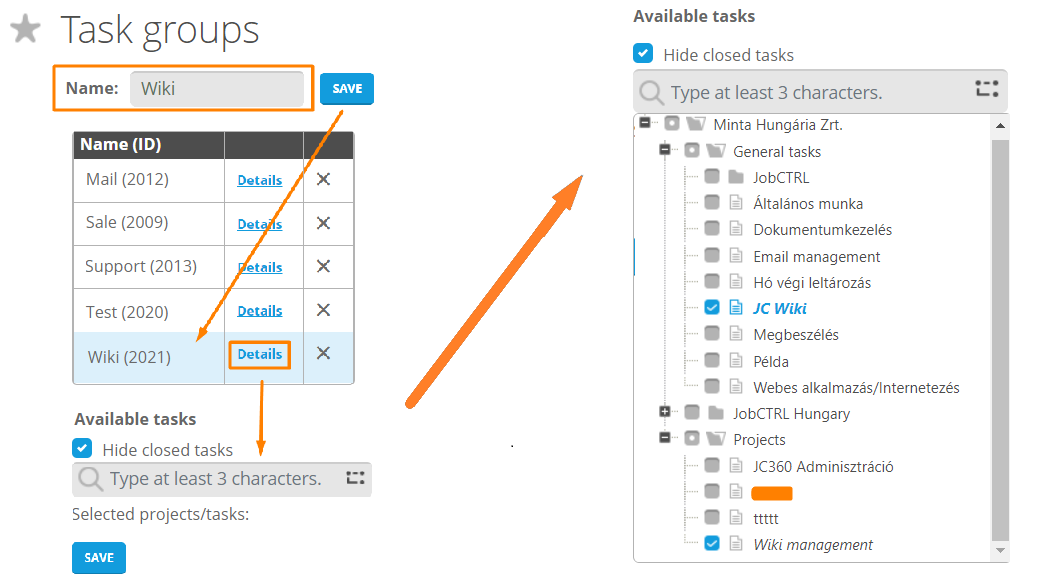The height and width of the screenshot is (588, 1038).
Task: Click the tree view icon in left search box
Action: click(355, 478)
